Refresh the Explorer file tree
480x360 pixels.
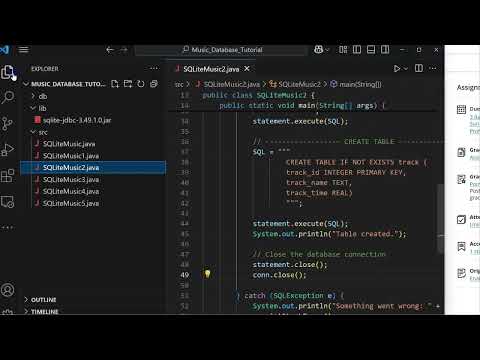coord(141,84)
